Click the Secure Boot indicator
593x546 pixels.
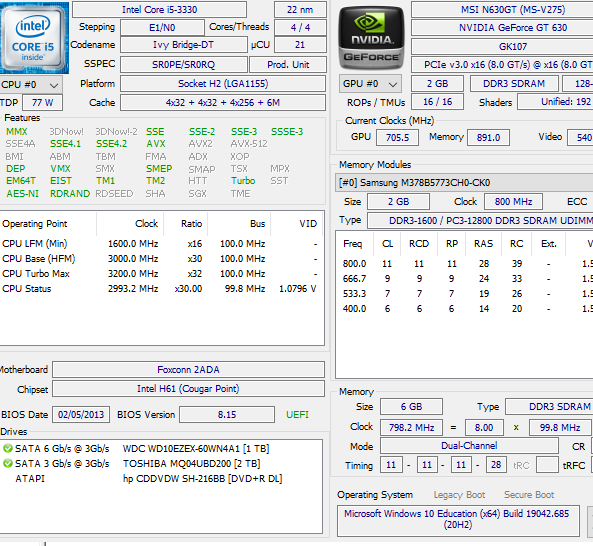coord(529,495)
